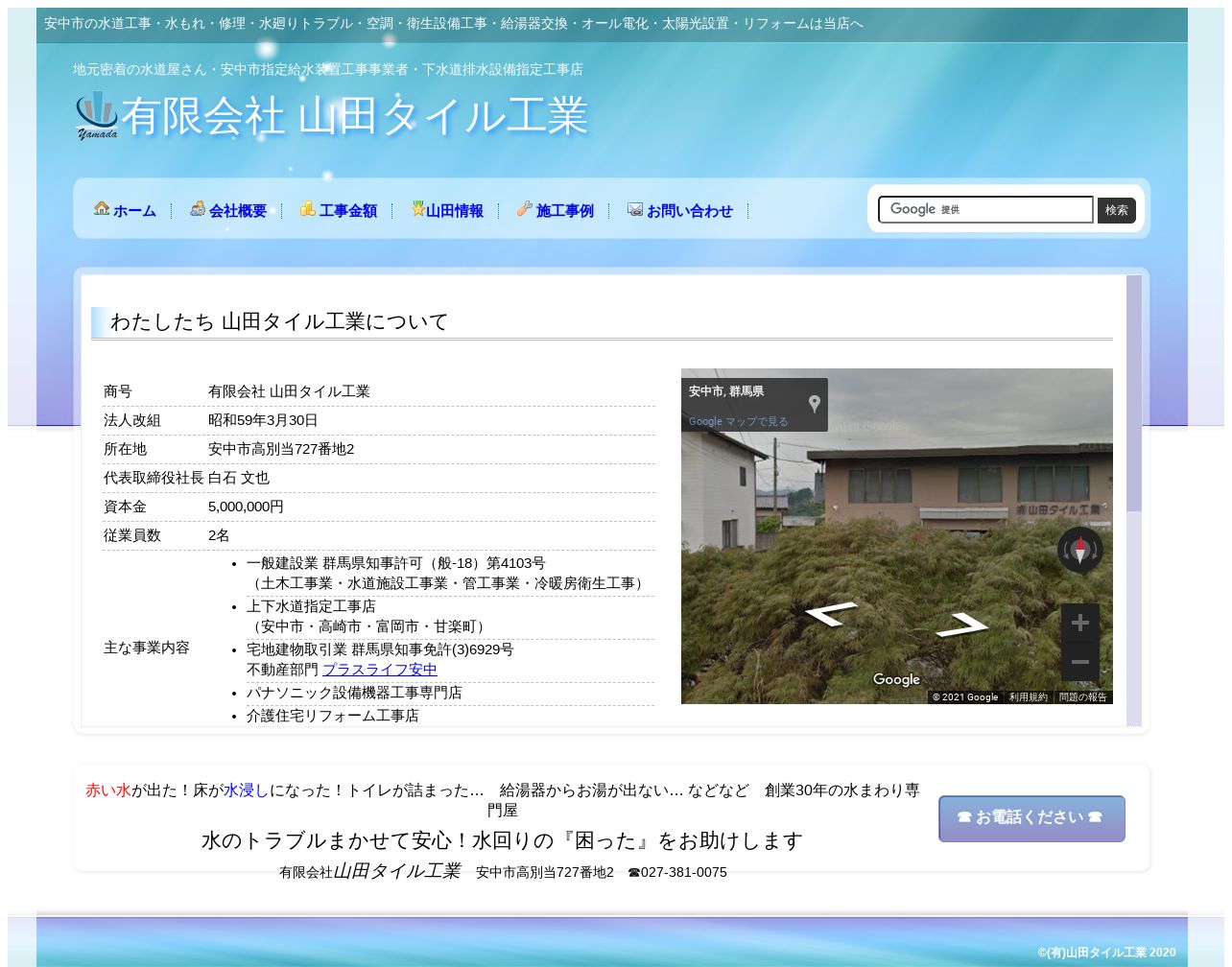Click the address 安中市高別当727番地2 in the table

pos(281,449)
